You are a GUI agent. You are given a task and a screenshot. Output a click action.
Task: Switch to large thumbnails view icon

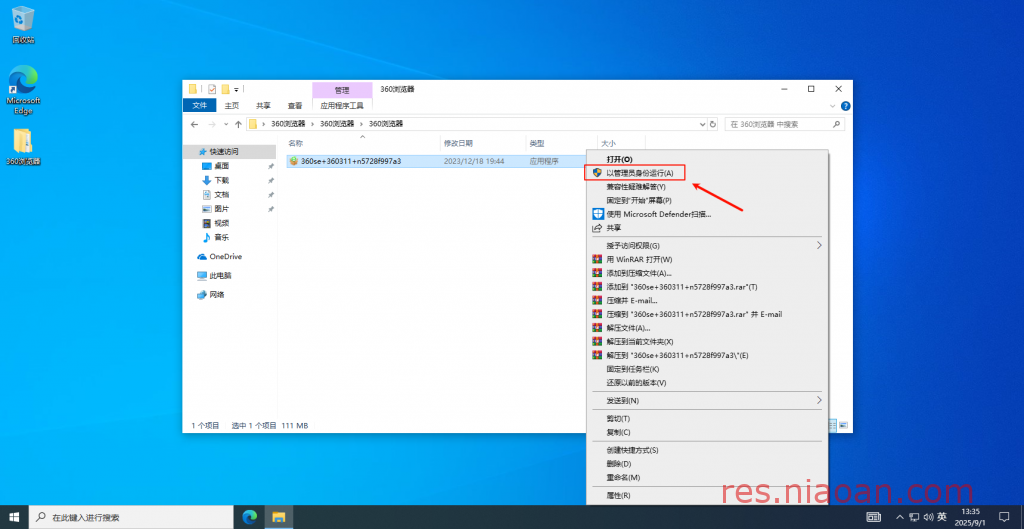coord(844,425)
